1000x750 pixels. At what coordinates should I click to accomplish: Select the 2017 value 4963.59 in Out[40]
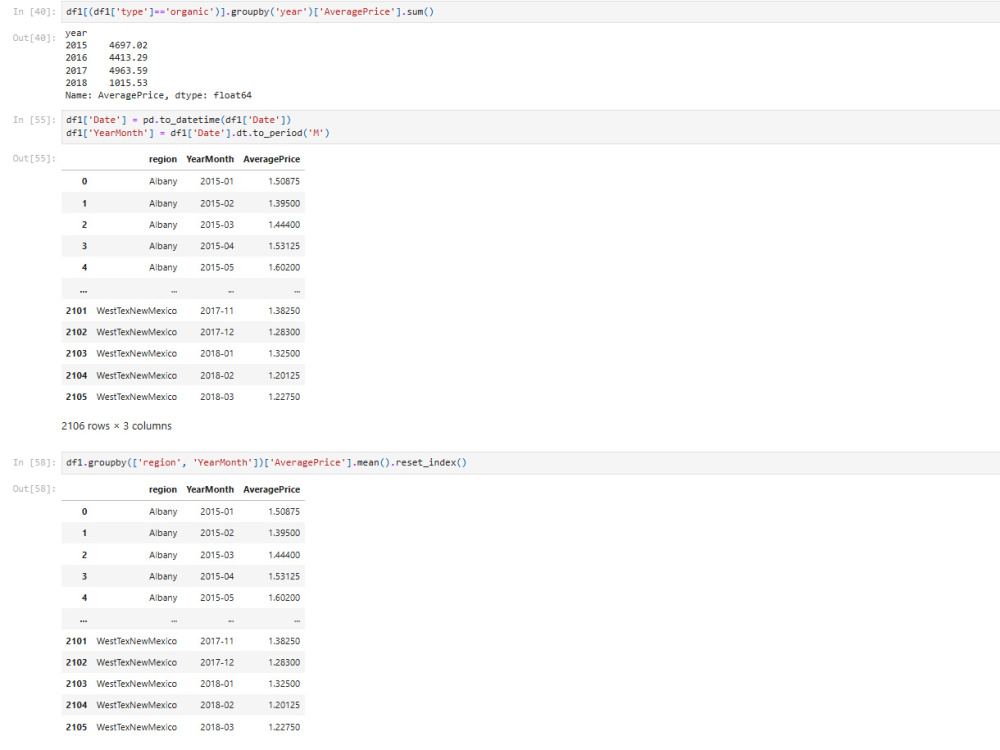coord(128,70)
